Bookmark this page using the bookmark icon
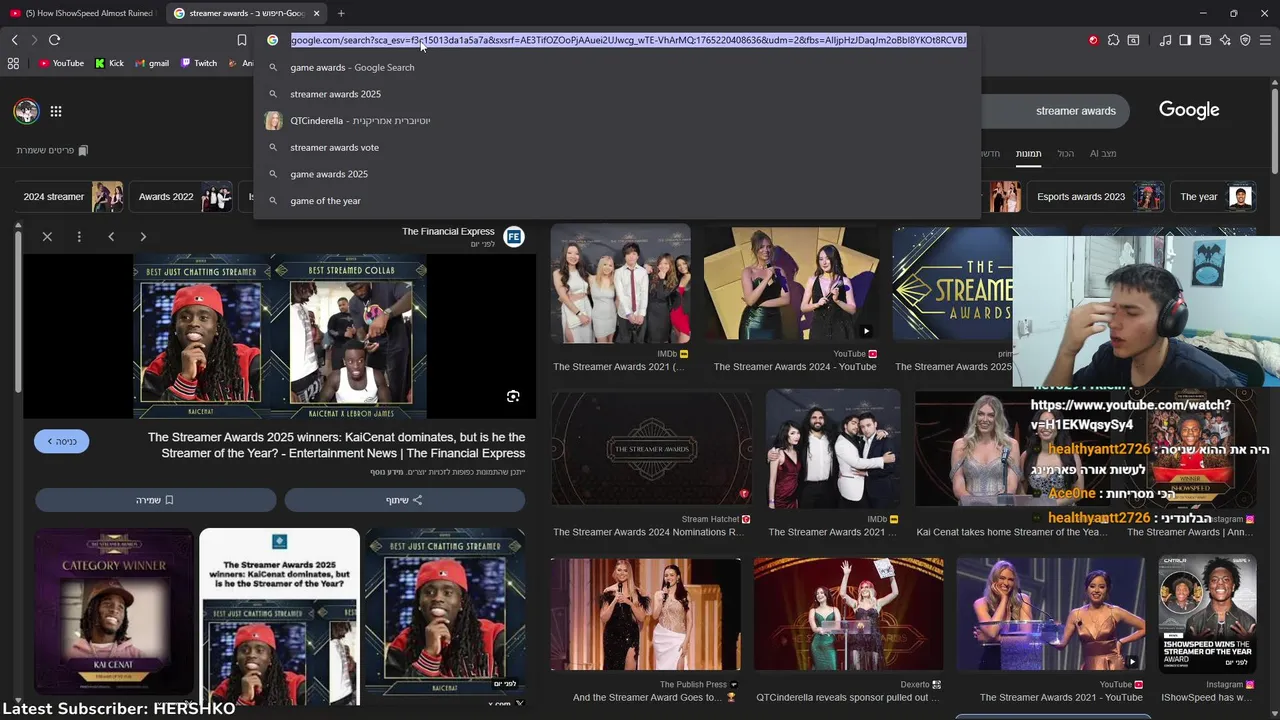Screen dimensions: 1280x720 241,40
